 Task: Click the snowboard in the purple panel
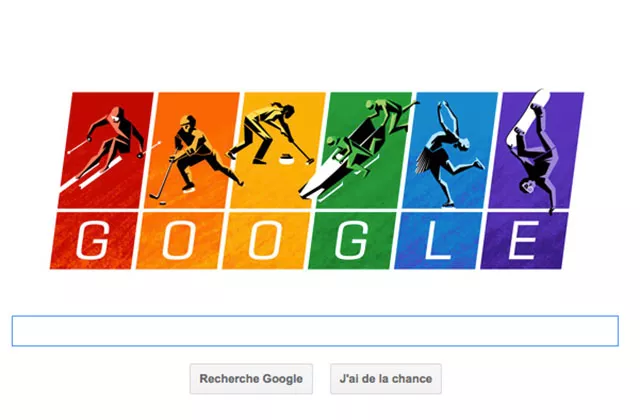(x=528, y=118)
